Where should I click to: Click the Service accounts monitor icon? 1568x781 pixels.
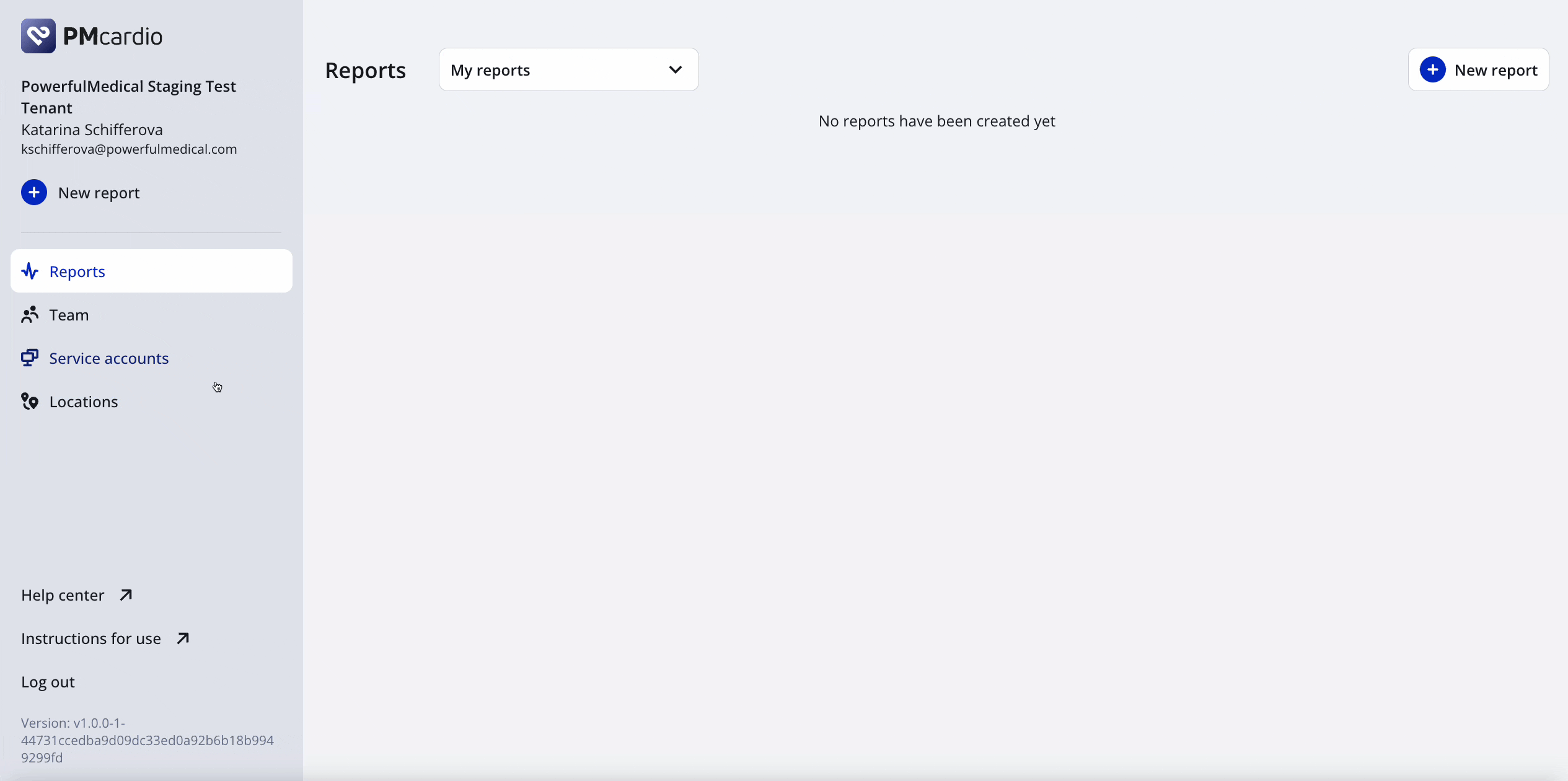[30, 358]
